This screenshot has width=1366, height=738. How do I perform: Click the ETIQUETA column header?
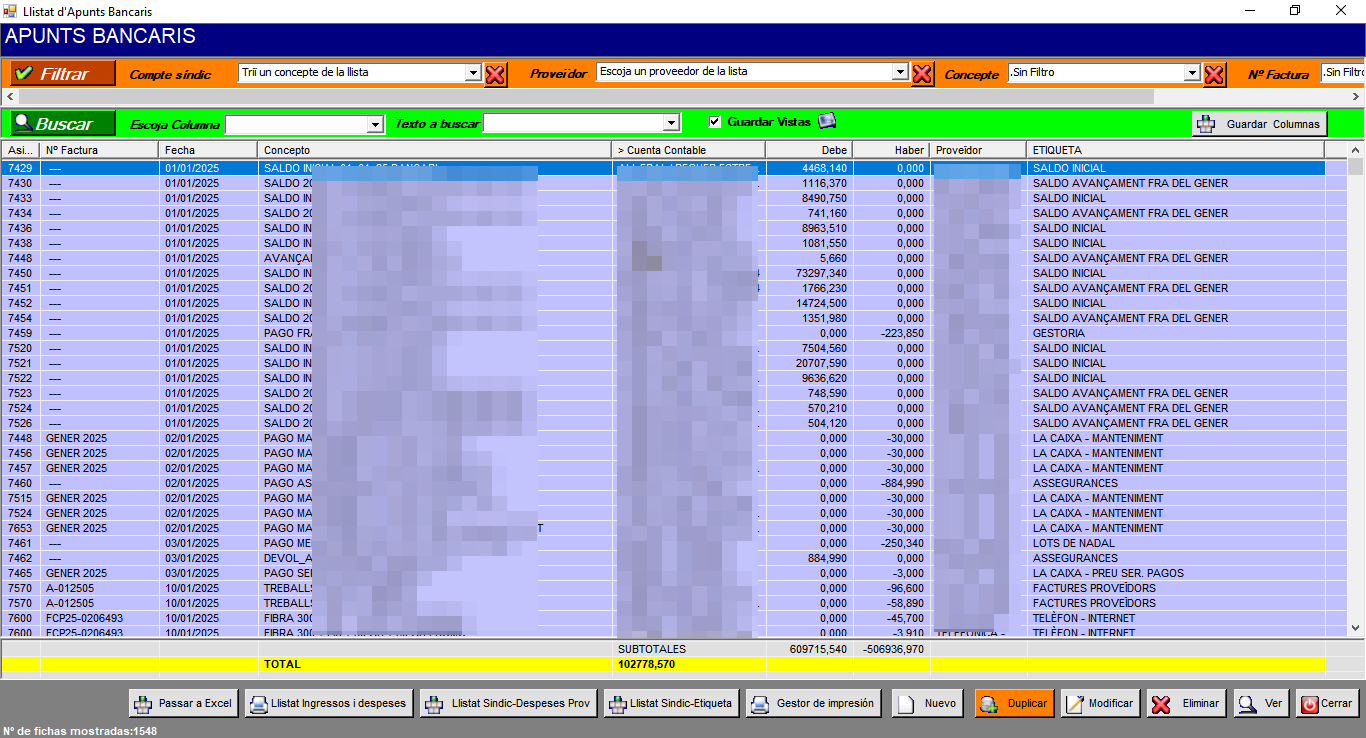pos(1175,150)
